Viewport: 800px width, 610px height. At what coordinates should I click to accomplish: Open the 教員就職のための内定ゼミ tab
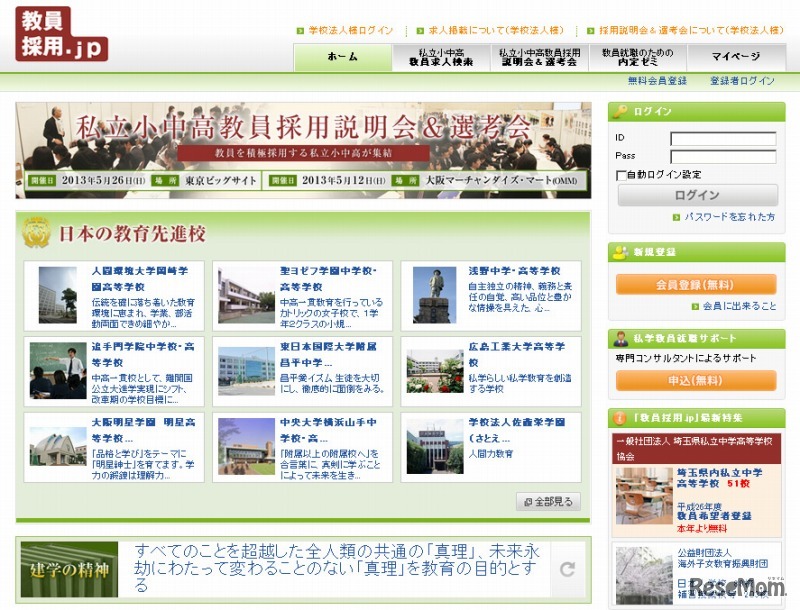[638, 57]
